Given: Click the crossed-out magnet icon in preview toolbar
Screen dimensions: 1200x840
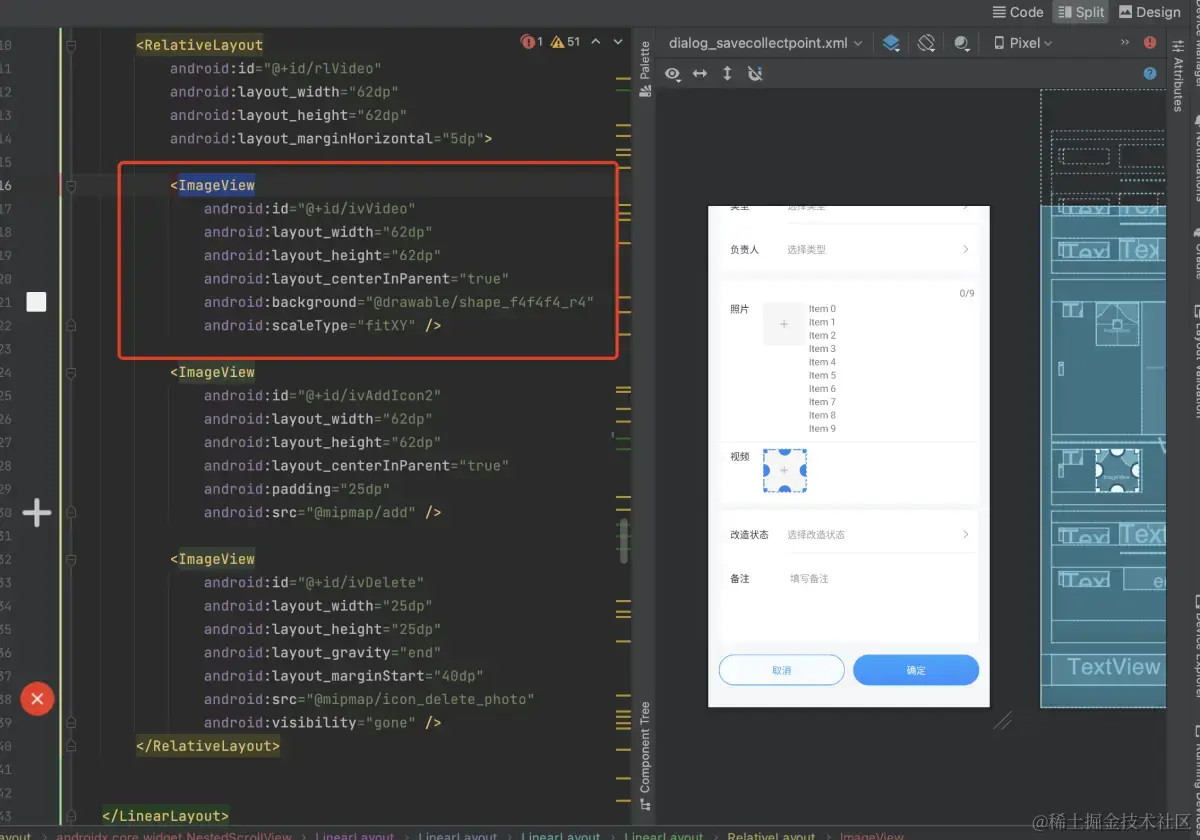Looking at the screenshot, I should (755, 74).
